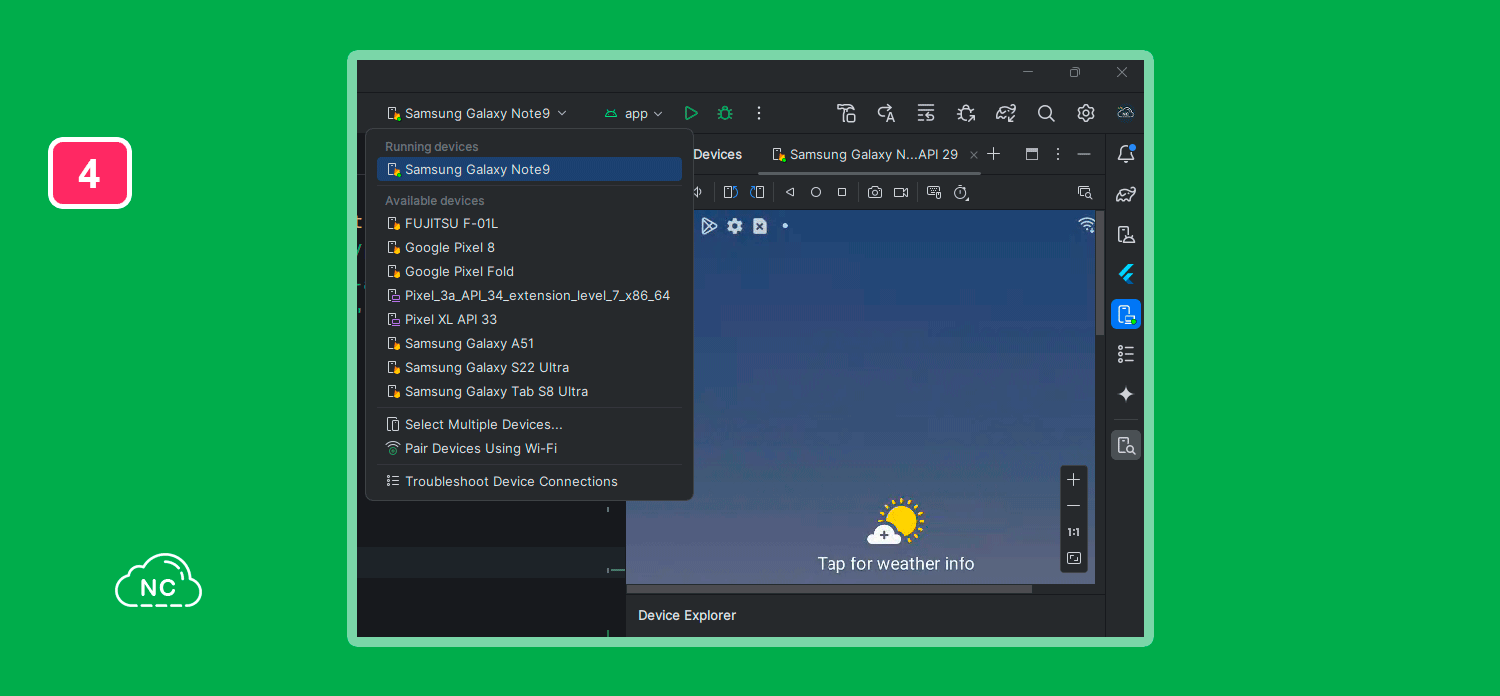Start screen recording with video icon
This screenshot has width=1500, height=696.
click(901, 192)
